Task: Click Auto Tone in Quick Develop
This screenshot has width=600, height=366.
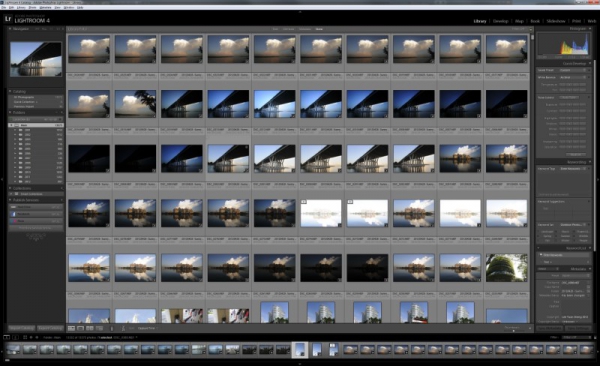Action: point(569,98)
